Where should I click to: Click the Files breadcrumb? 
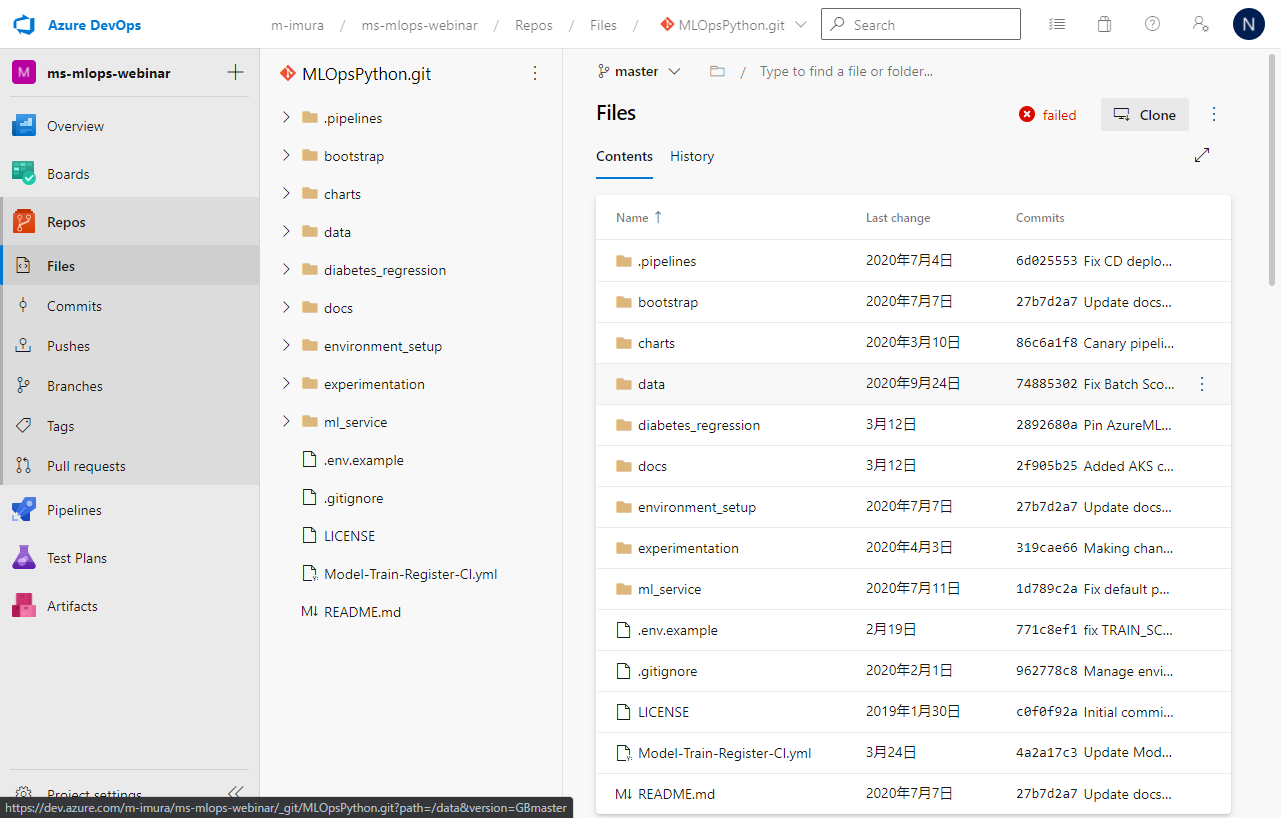pos(603,25)
